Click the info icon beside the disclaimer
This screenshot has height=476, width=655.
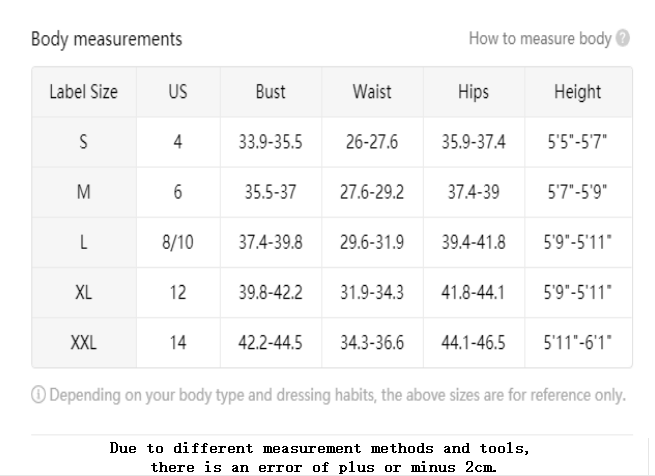[38, 395]
